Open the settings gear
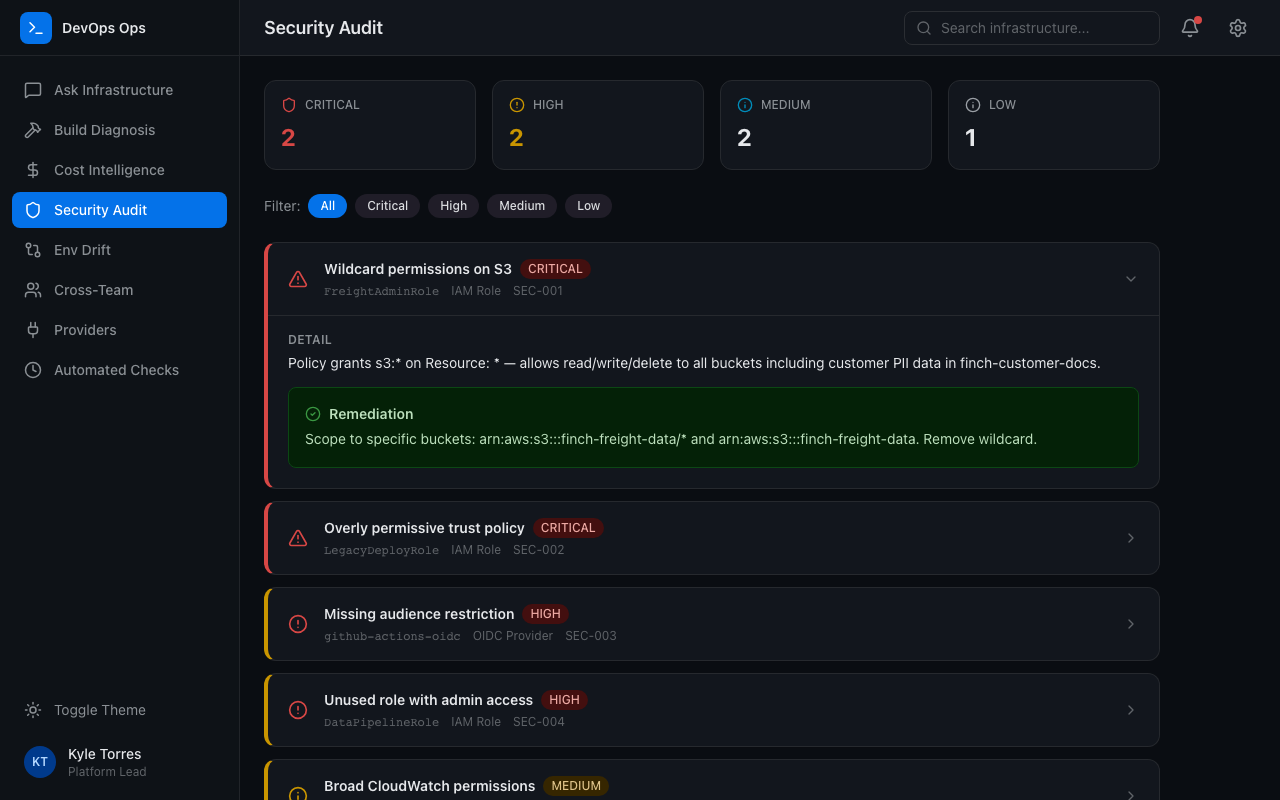 pyautogui.click(x=1237, y=28)
